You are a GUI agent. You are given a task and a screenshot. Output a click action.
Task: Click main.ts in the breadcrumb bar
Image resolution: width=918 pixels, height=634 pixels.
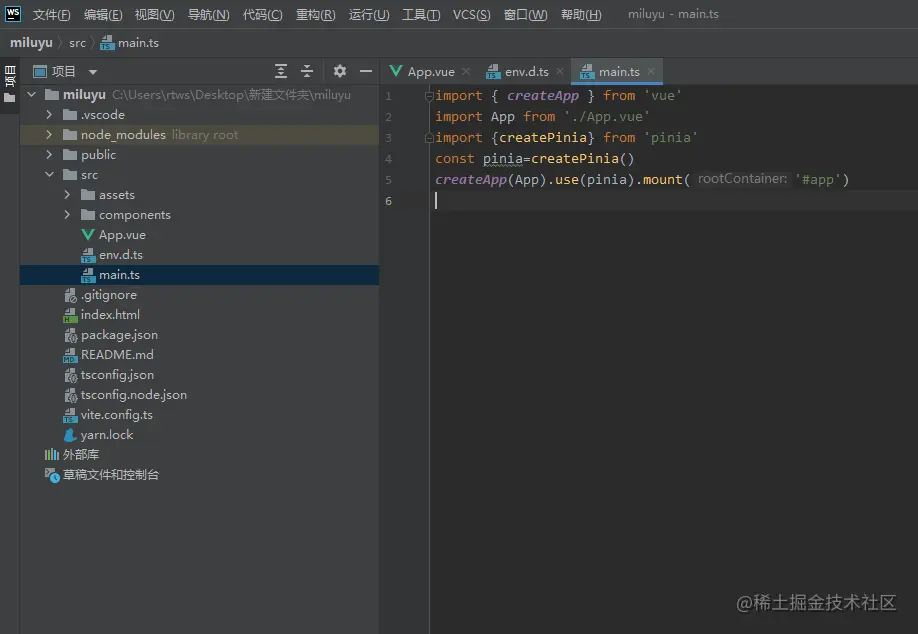(x=129, y=43)
